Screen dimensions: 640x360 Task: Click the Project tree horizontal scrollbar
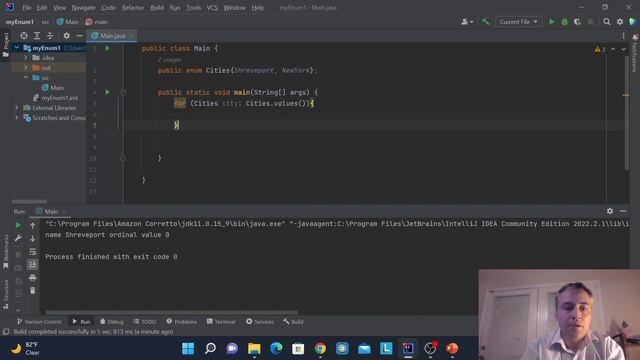point(29,202)
